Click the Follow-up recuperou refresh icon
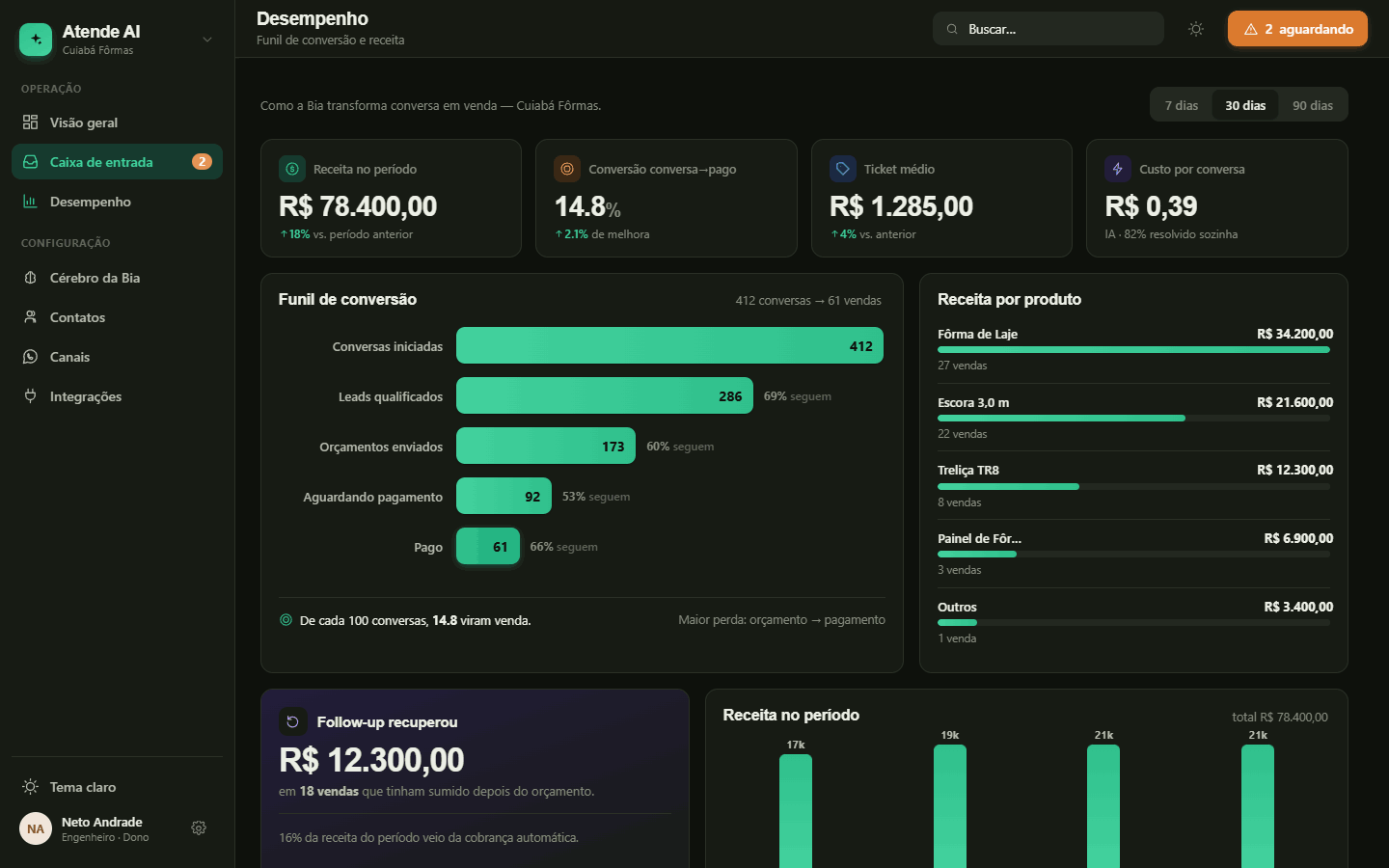Image resolution: width=1389 pixels, height=868 pixels. 293,721
